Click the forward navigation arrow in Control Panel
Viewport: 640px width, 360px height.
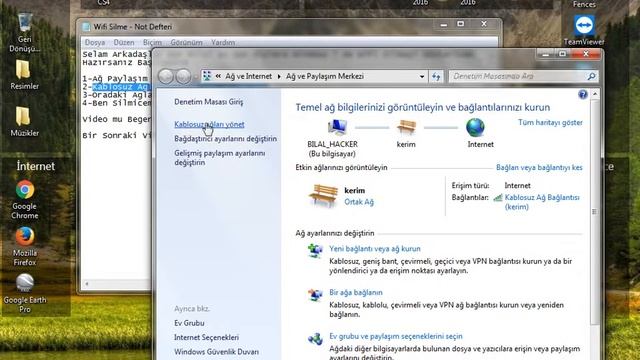tap(183, 76)
